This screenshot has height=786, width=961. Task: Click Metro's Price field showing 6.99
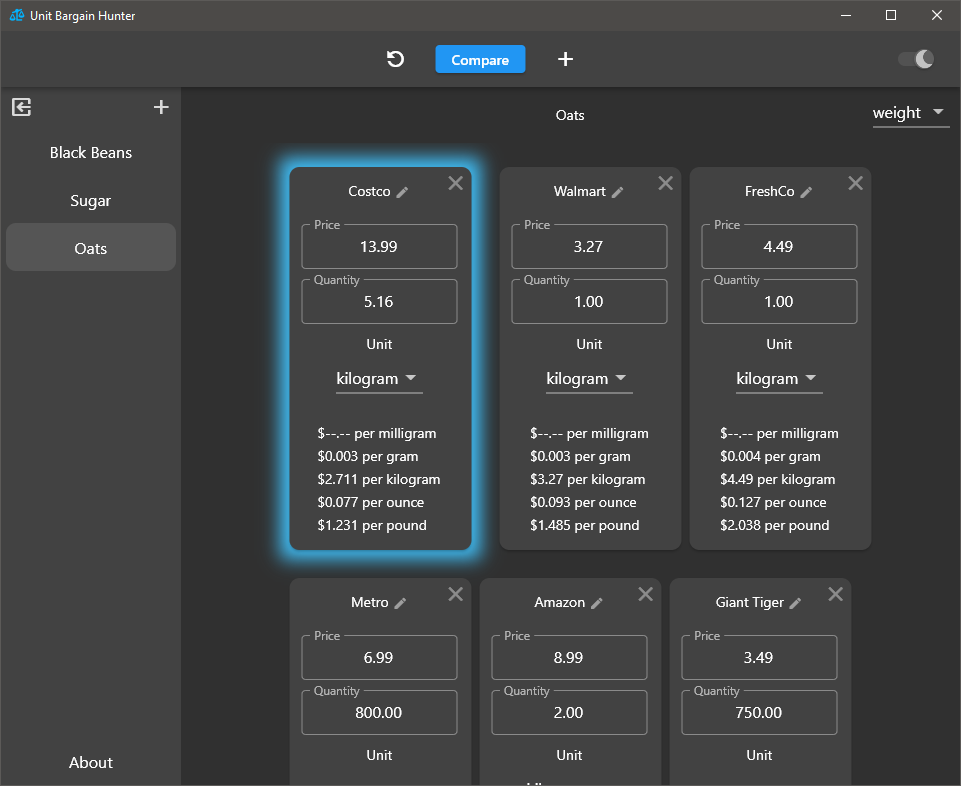tap(379, 657)
